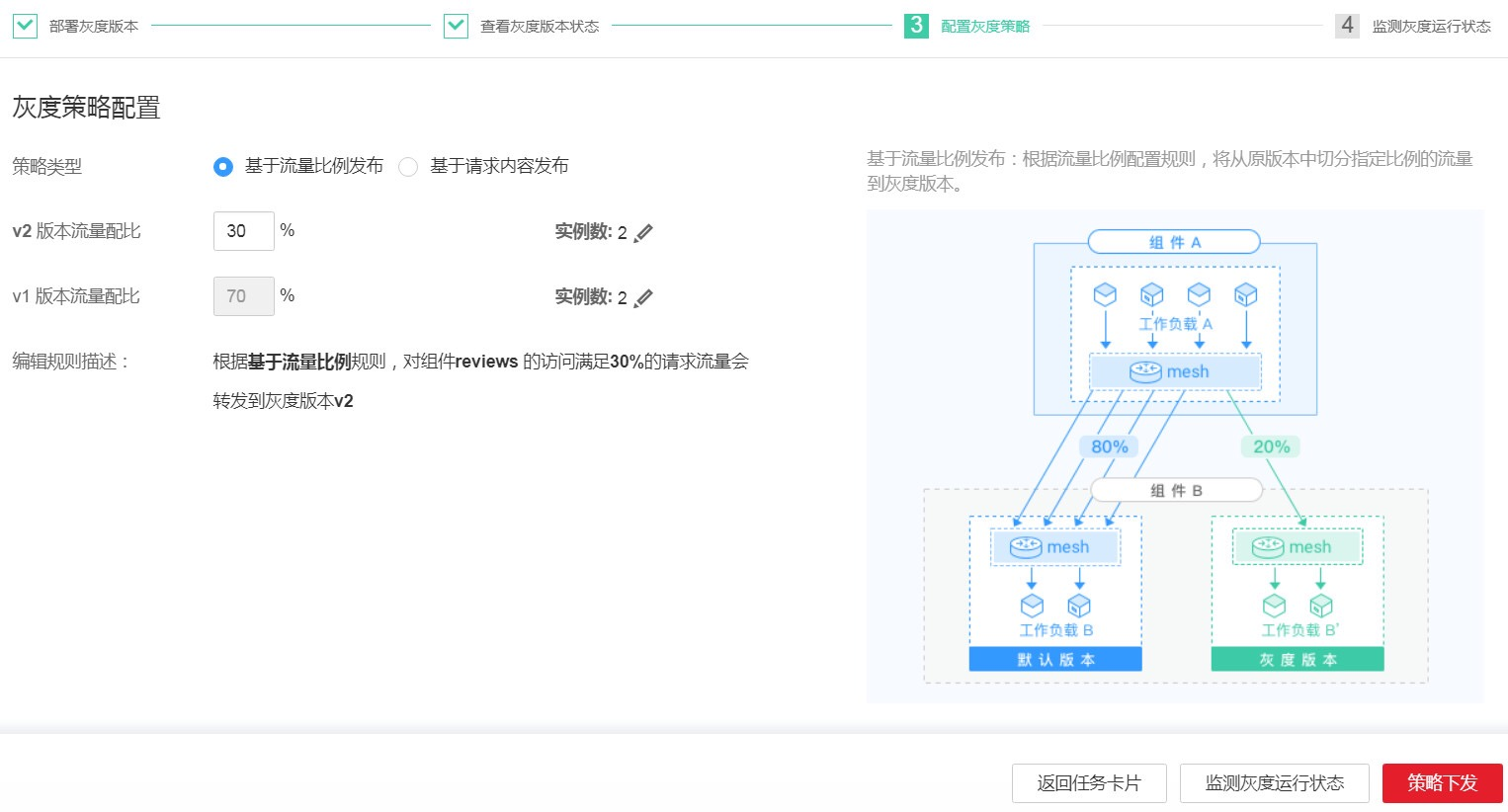Screen dimensions: 1508x812
Task: Click the step 3 number badge
Action: (x=916, y=26)
